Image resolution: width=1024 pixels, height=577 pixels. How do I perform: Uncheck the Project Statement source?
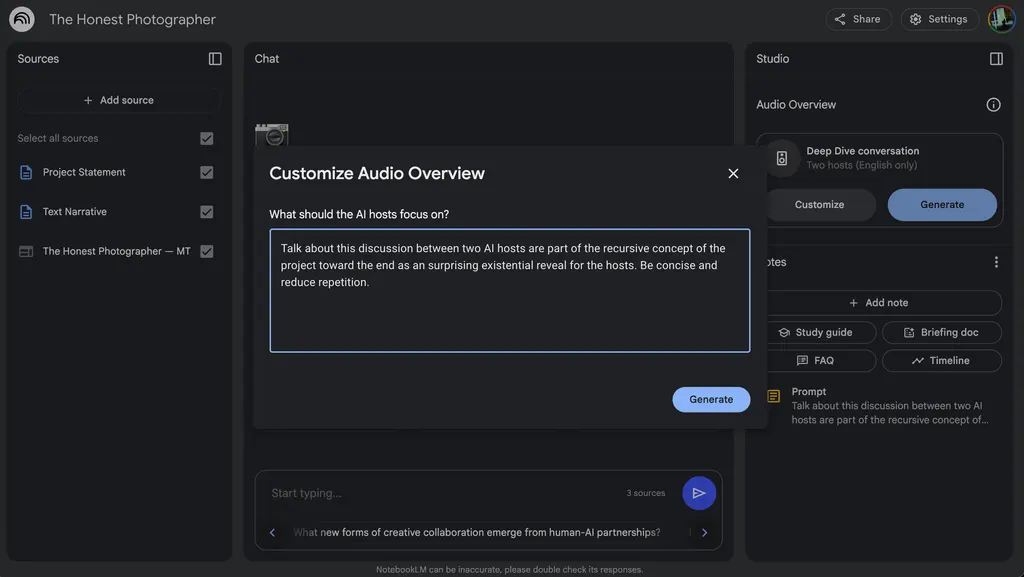pos(206,172)
